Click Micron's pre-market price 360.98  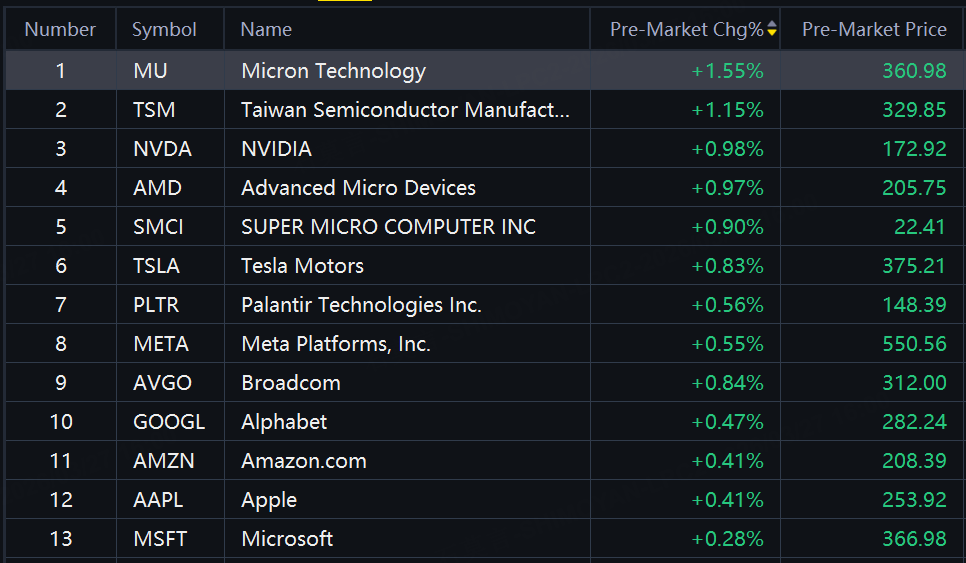tap(914, 71)
